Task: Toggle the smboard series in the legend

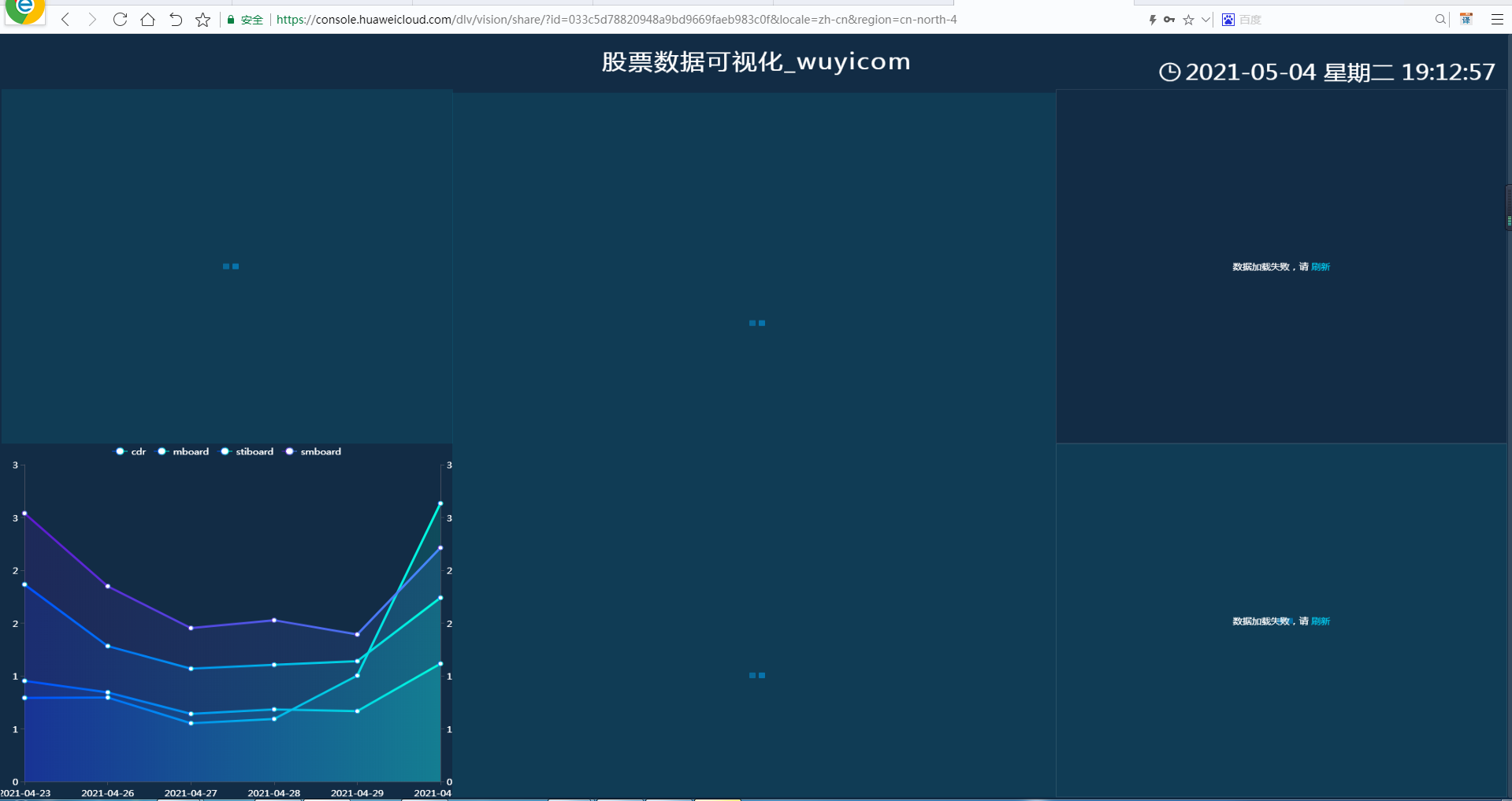Action: tap(313, 451)
